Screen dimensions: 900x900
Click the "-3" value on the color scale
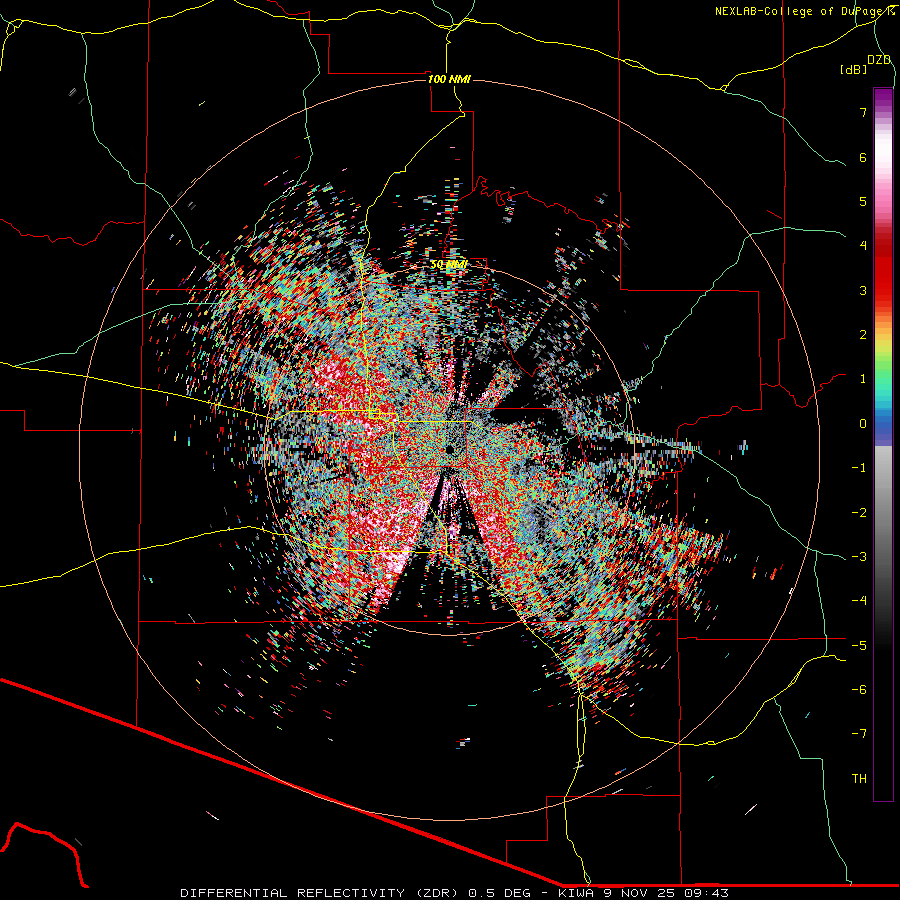(859, 557)
